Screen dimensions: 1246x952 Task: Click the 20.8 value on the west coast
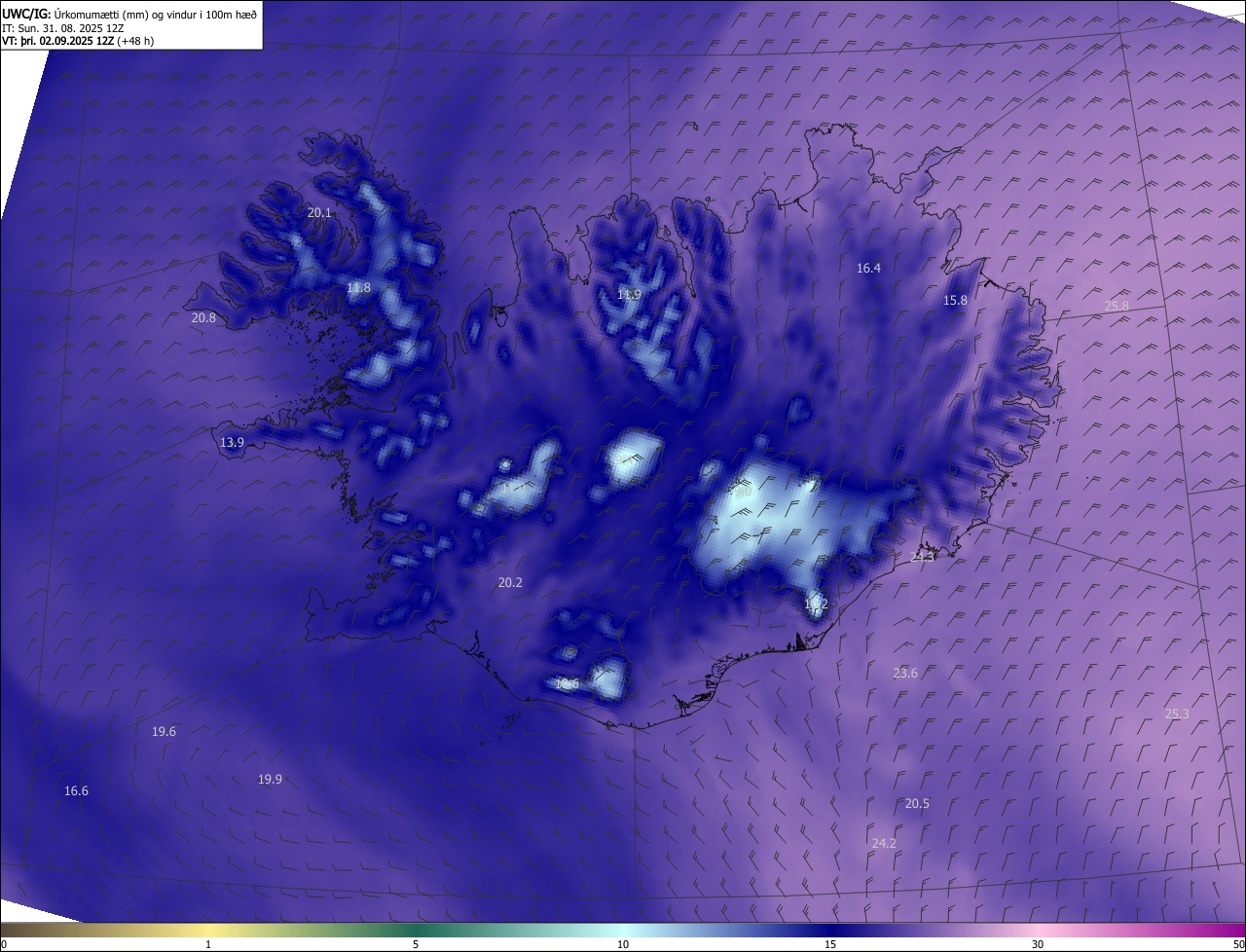(x=203, y=317)
